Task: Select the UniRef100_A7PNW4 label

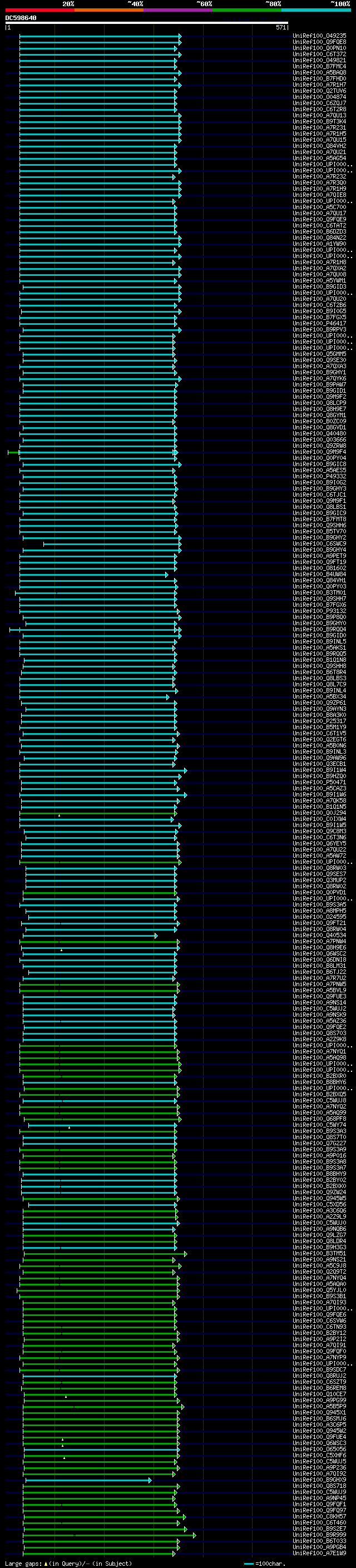Action: [319, 941]
